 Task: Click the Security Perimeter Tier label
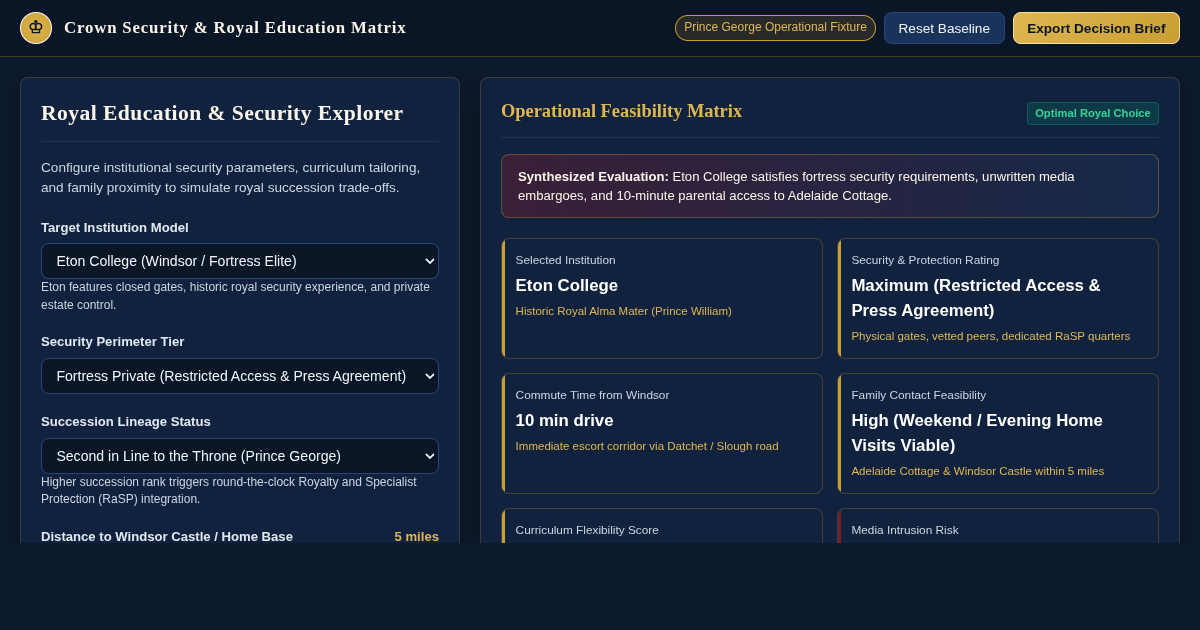(113, 342)
